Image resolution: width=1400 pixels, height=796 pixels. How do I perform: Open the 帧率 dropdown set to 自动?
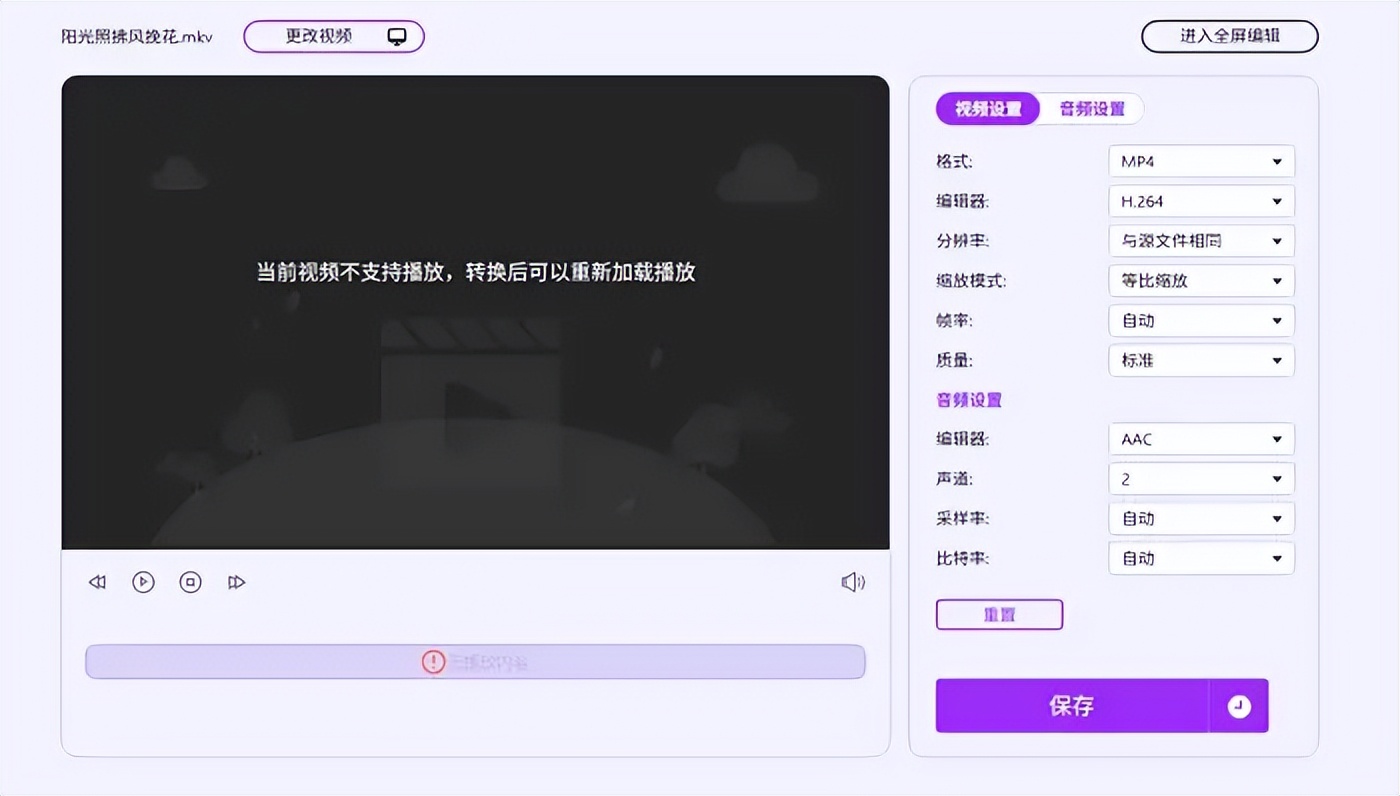1200,320
